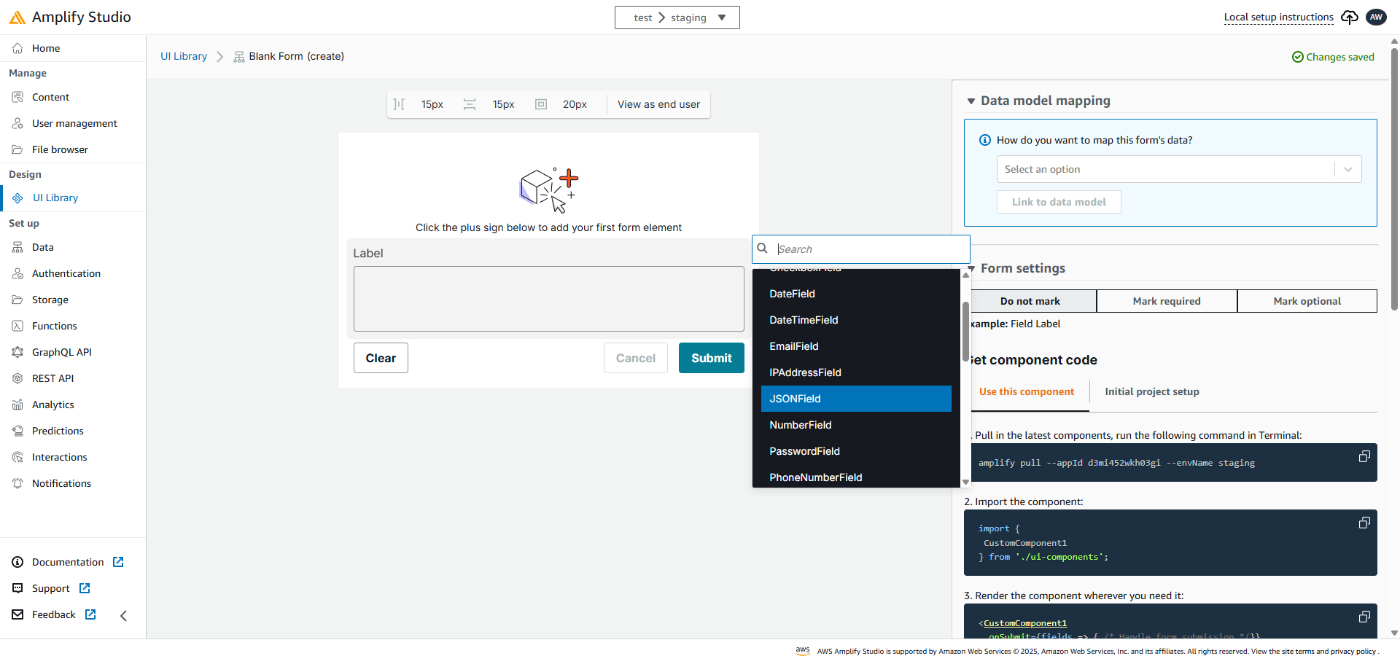Click the vertical gap icon

469,104
